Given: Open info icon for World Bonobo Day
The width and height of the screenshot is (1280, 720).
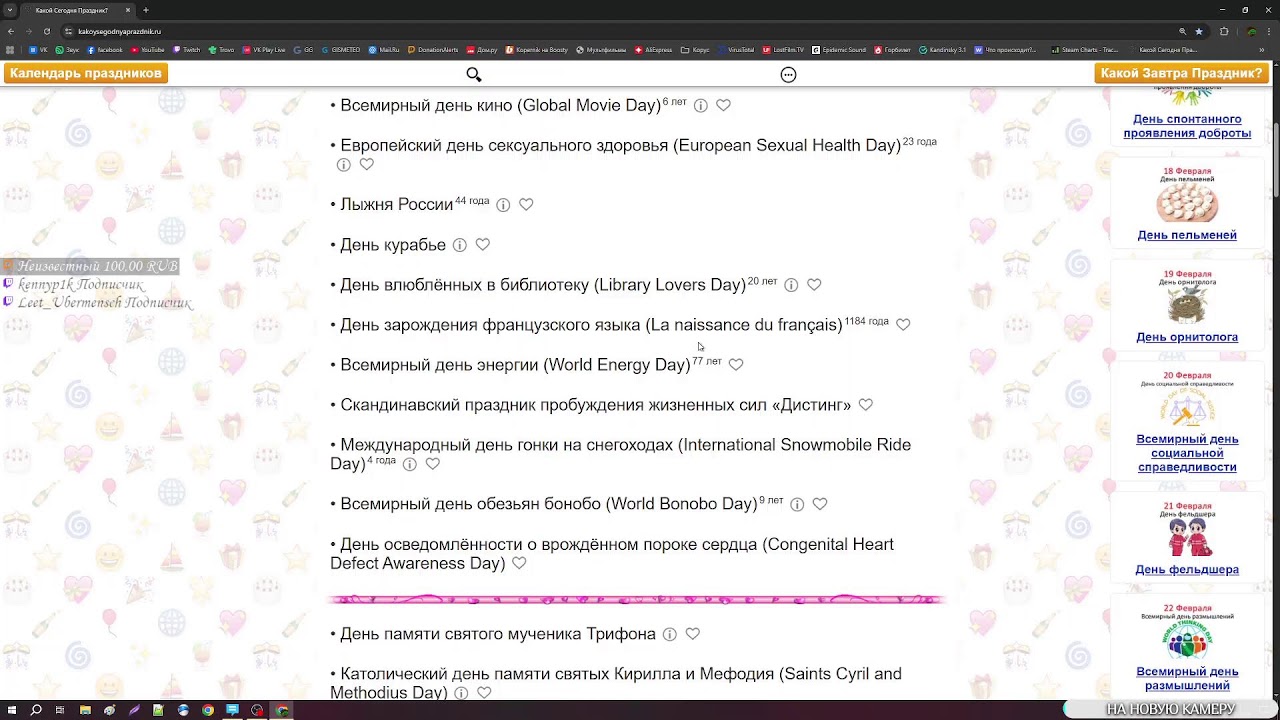Looking at the screenshot, I should [797, 504].
